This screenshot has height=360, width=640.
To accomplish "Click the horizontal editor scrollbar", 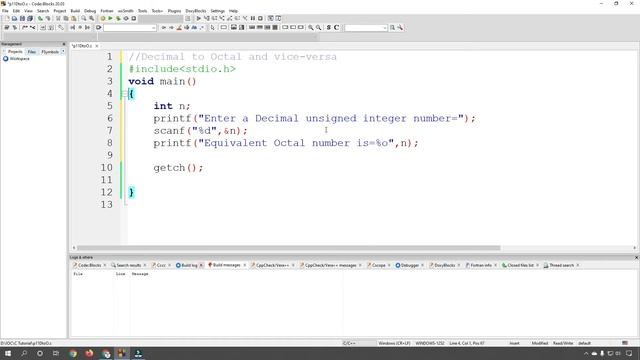I will click(x=289, y=248).
